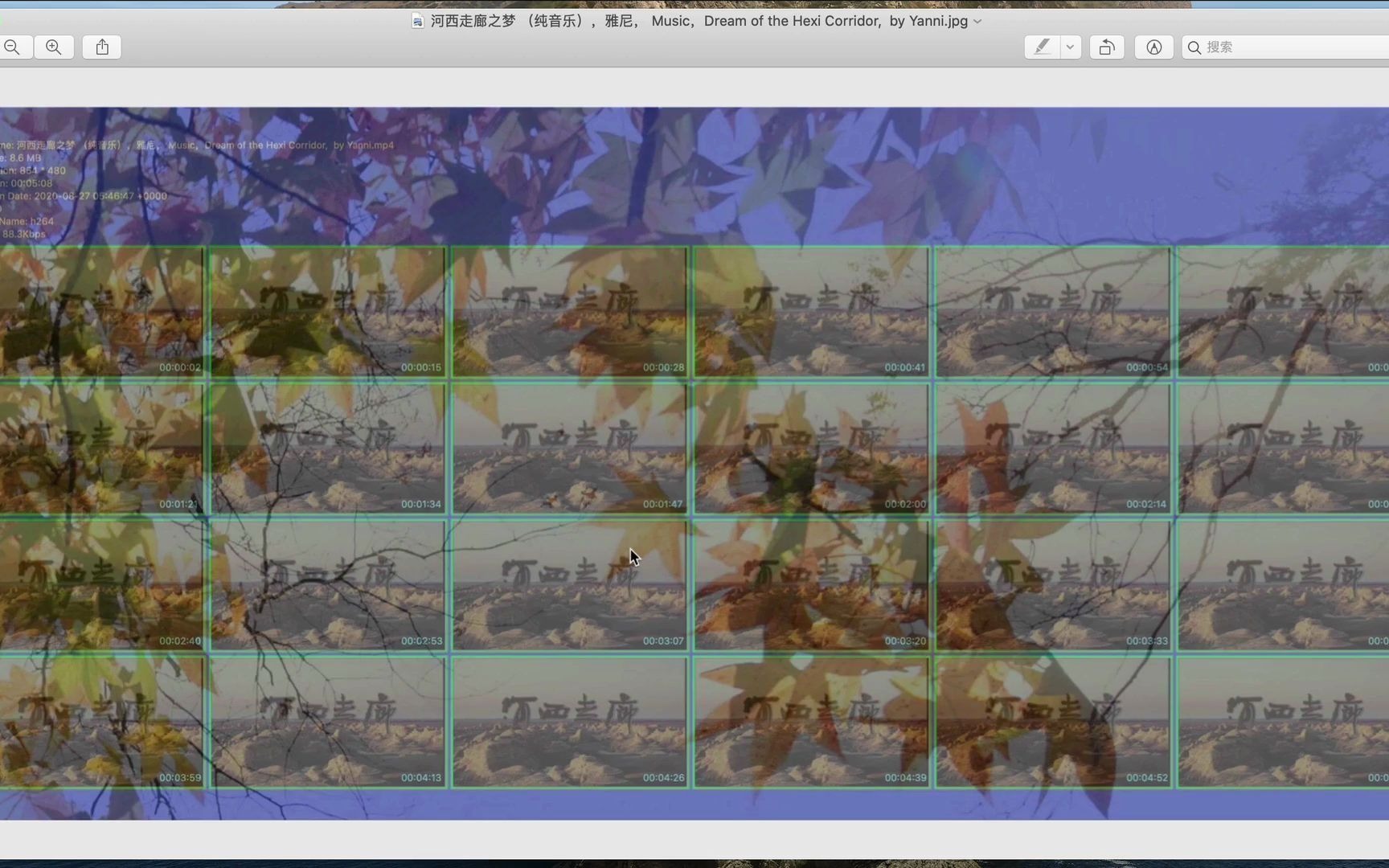Click the magnifier icon in search field
Image resolution: width=1389 pixels, height=868 pixels.
1194,47
